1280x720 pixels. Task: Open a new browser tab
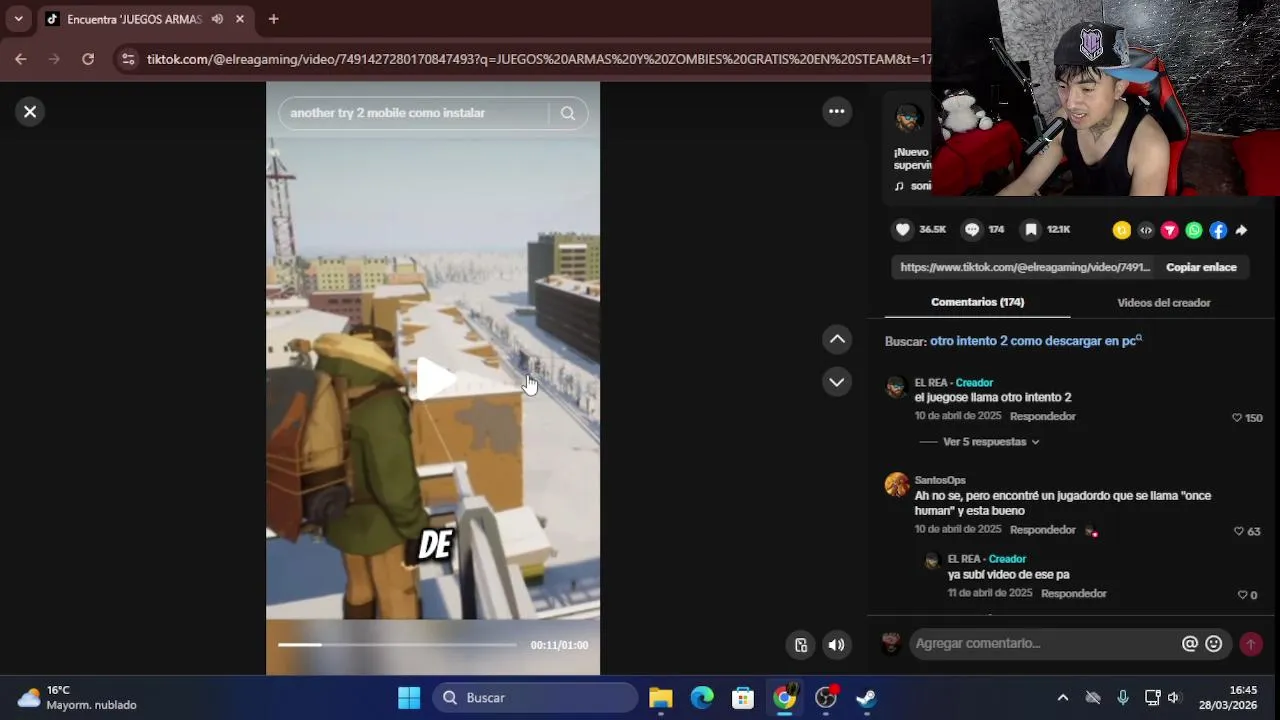coord(273,19)
